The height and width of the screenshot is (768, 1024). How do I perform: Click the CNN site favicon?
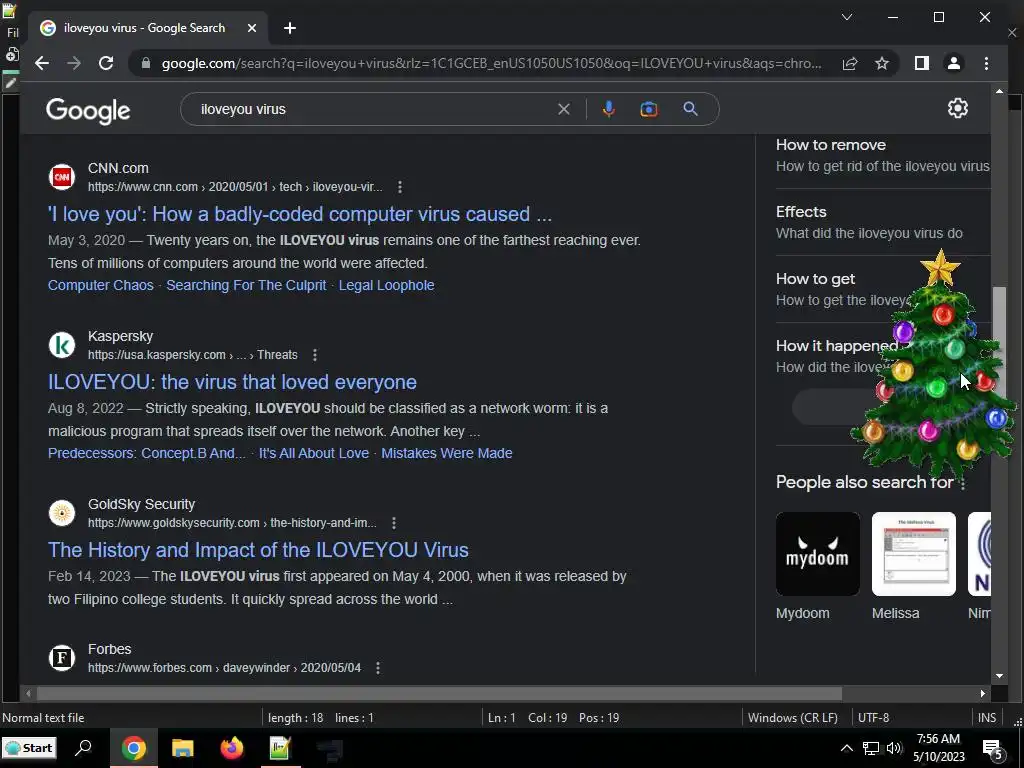click(x=62, y=177)
